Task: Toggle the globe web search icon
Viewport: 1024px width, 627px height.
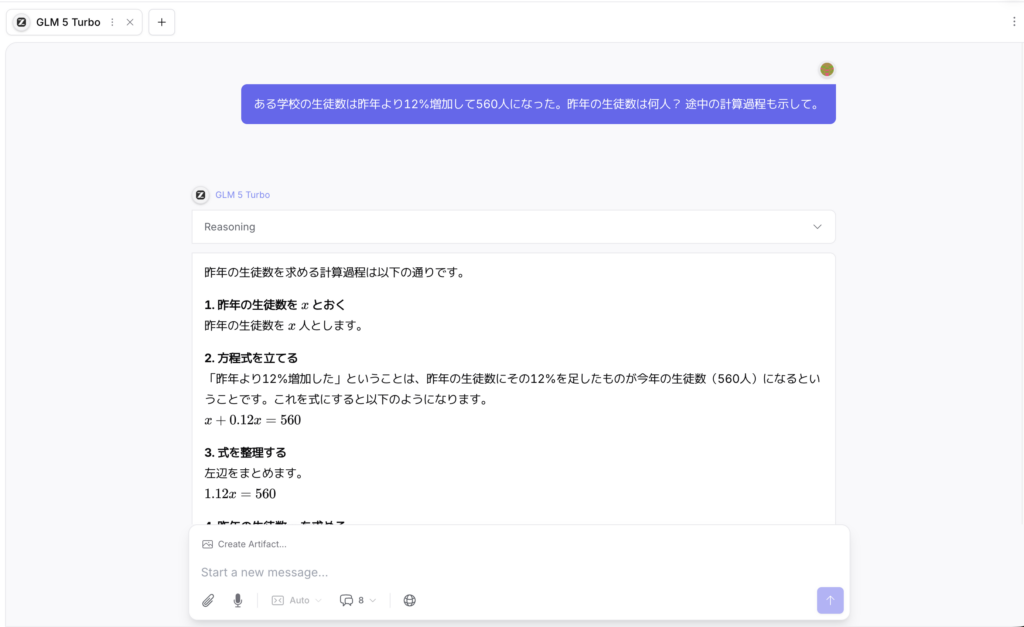Action: (x=409, y=600)
